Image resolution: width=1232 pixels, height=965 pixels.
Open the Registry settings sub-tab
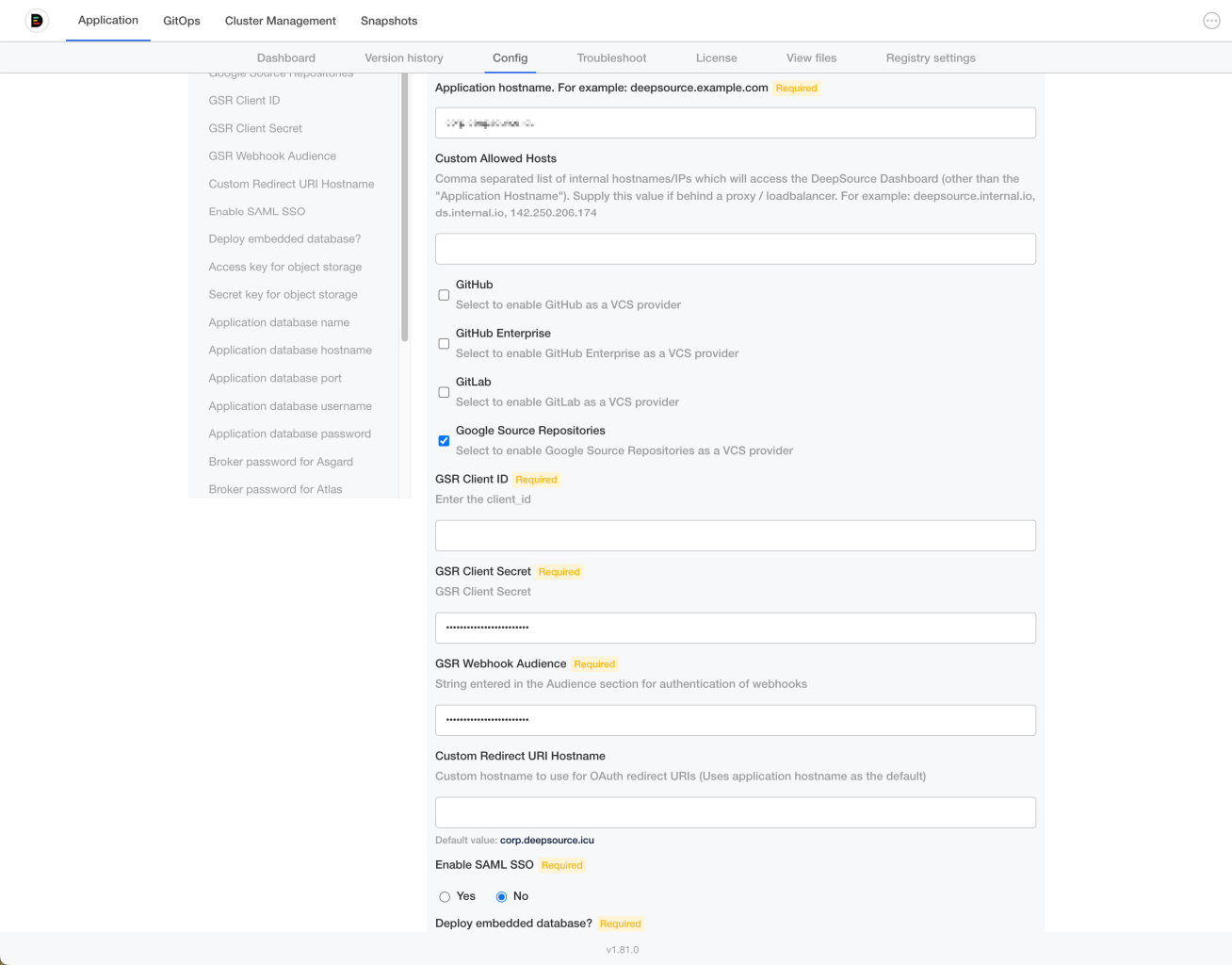(931, 57)
